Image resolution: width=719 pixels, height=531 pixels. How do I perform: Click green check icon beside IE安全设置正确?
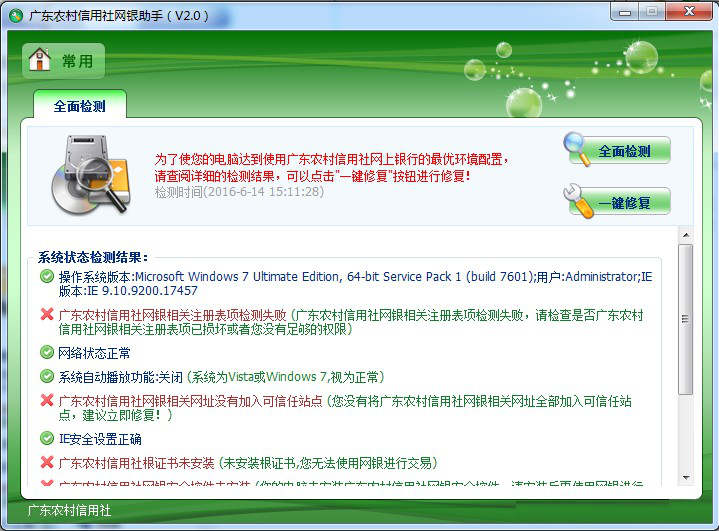(47, 438)
